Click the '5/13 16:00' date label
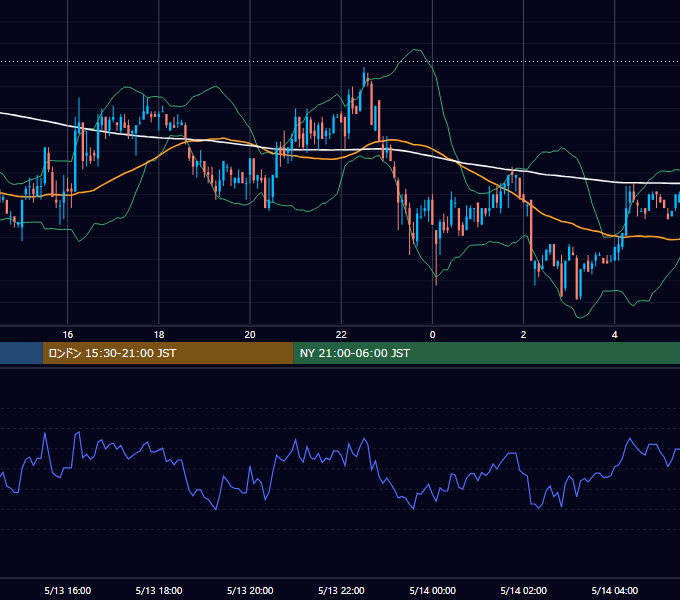680x600 pixels. click(x=68, y=590)
